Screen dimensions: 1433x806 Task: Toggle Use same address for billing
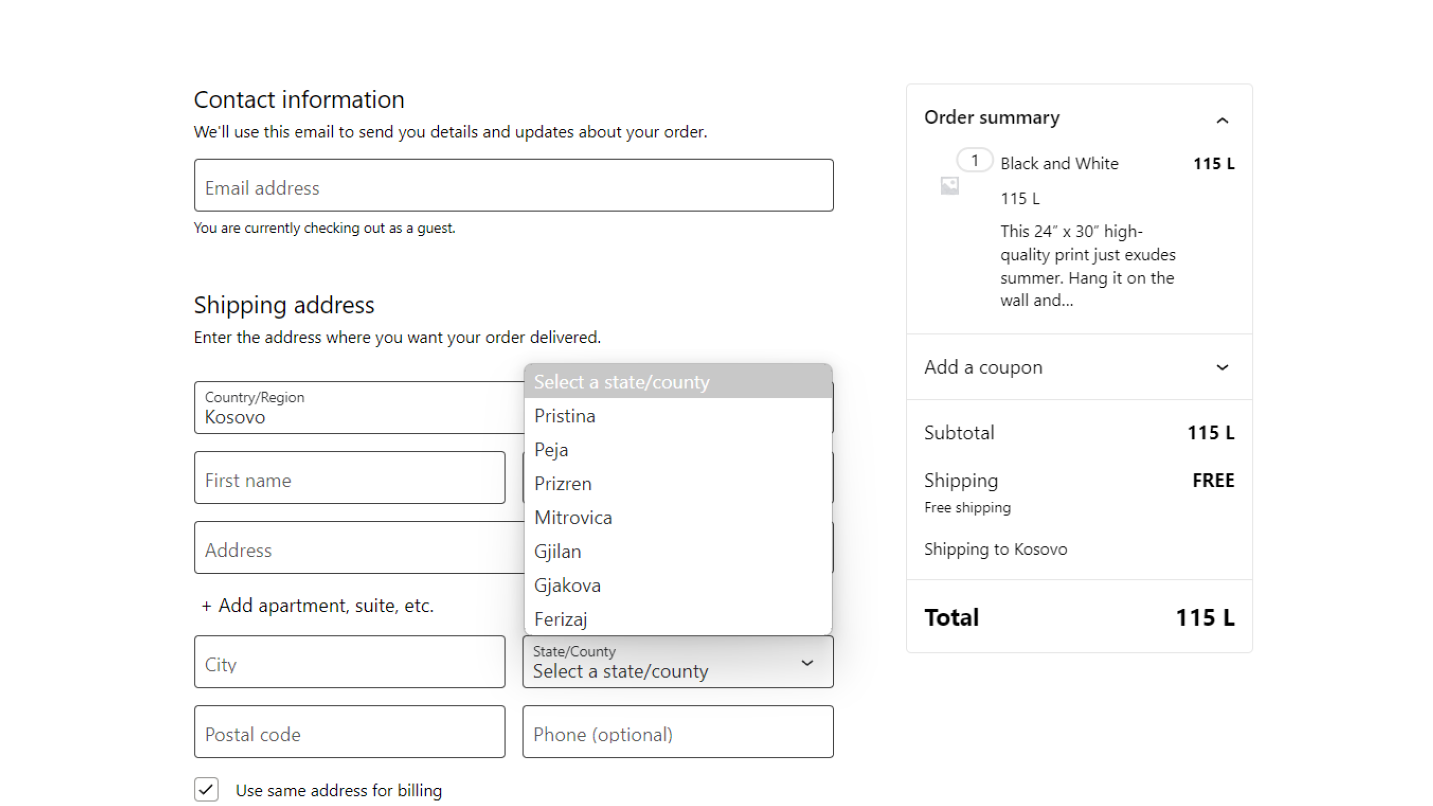tap(207, 789)
